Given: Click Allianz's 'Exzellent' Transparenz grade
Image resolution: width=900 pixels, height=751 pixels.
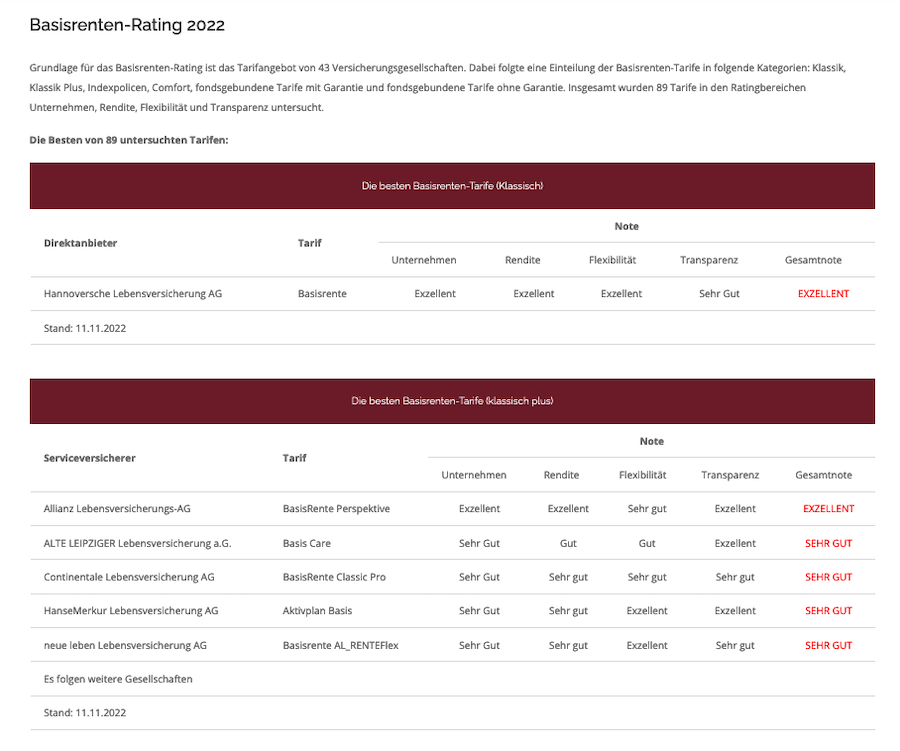Looking at the screenshot, I should (735, 509).
